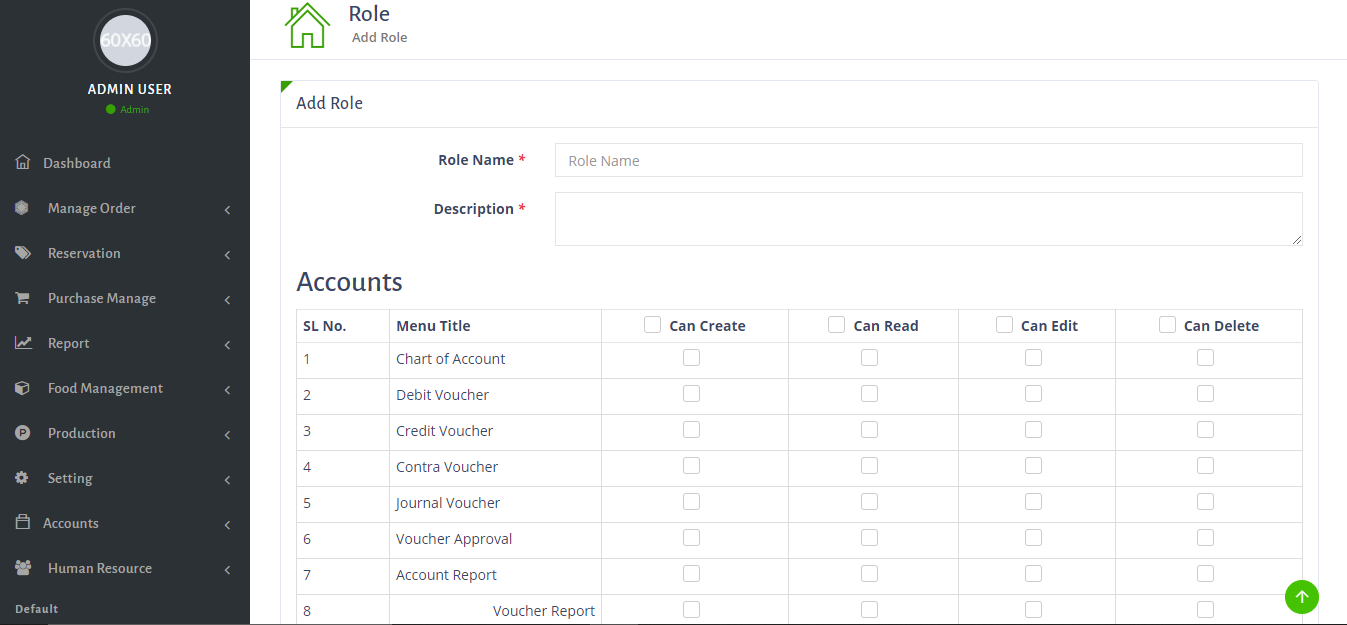Expand the Production menu arrow
1347x625 pixels.
[x=228, y=435]
